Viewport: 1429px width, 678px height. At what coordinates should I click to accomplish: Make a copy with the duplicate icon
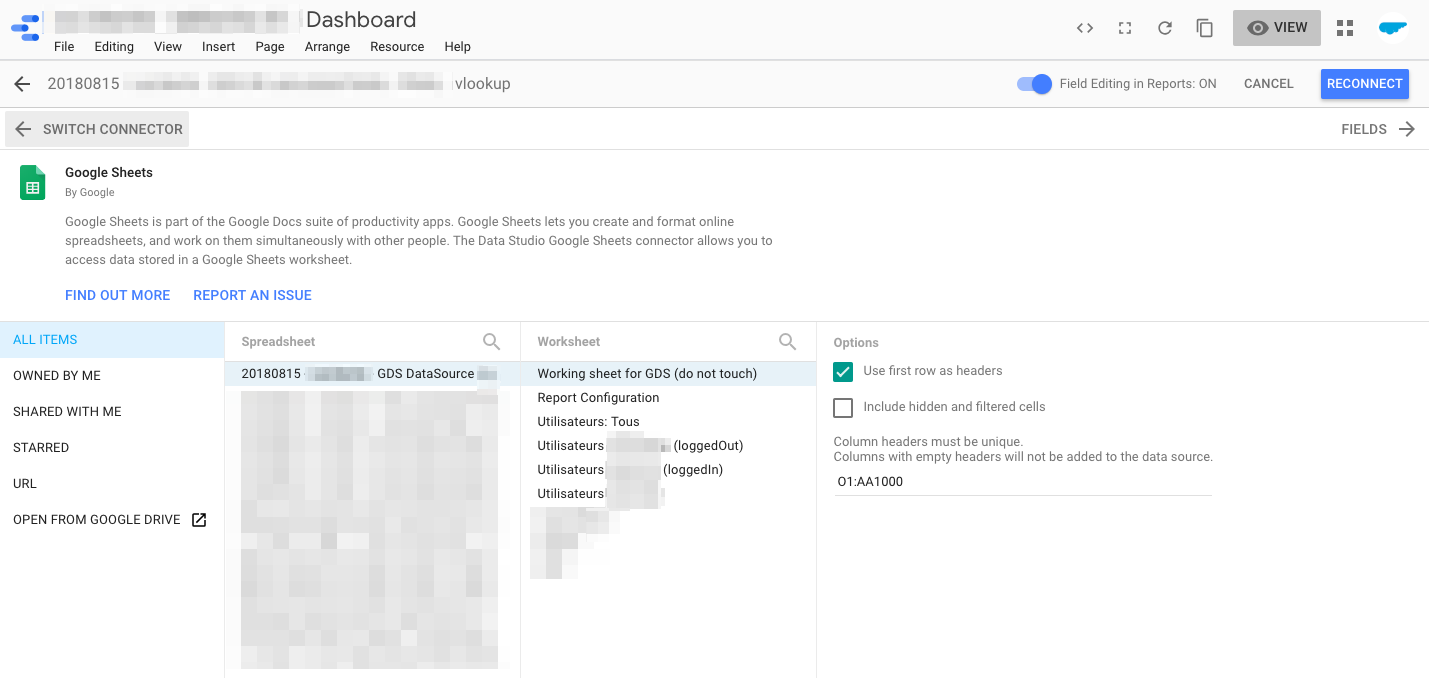point(1205,28)
